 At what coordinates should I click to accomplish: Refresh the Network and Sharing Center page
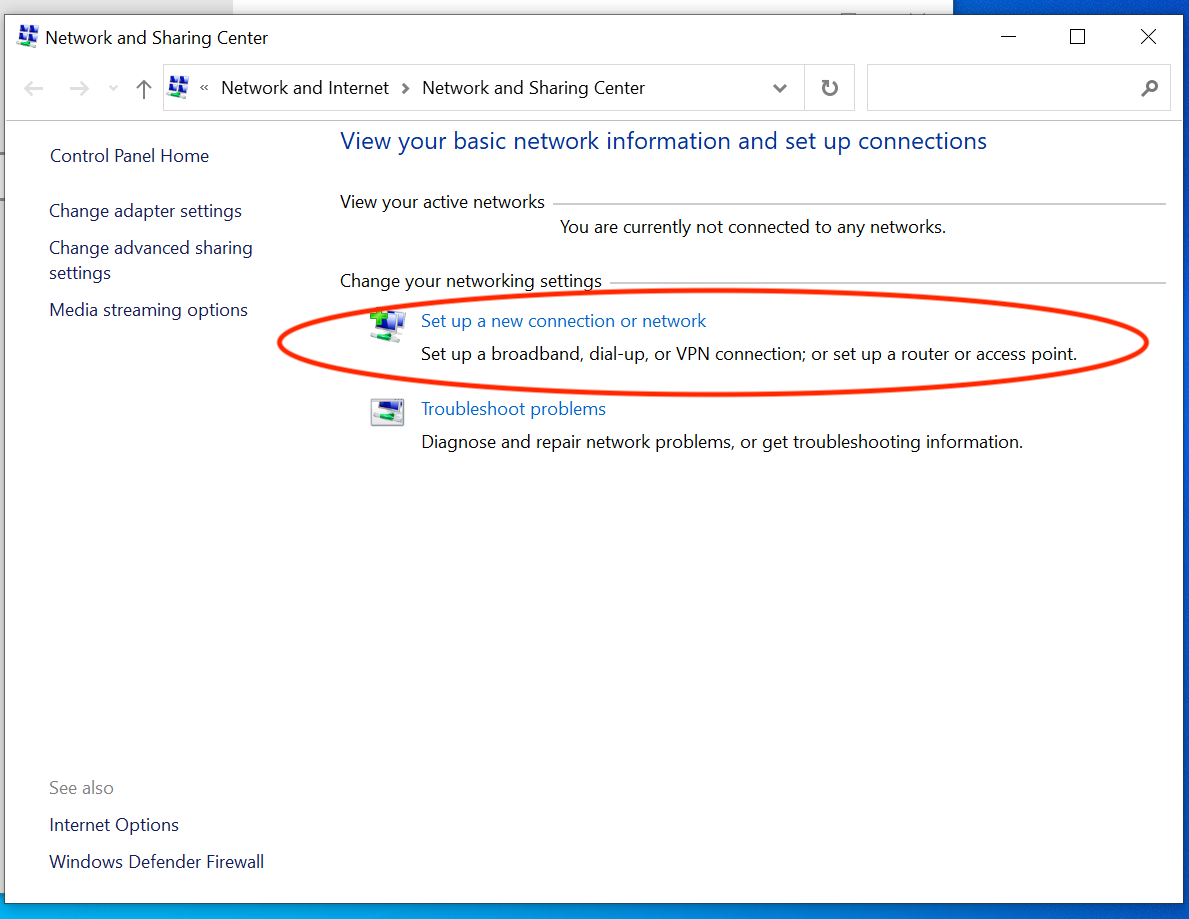tap(829, 88)
